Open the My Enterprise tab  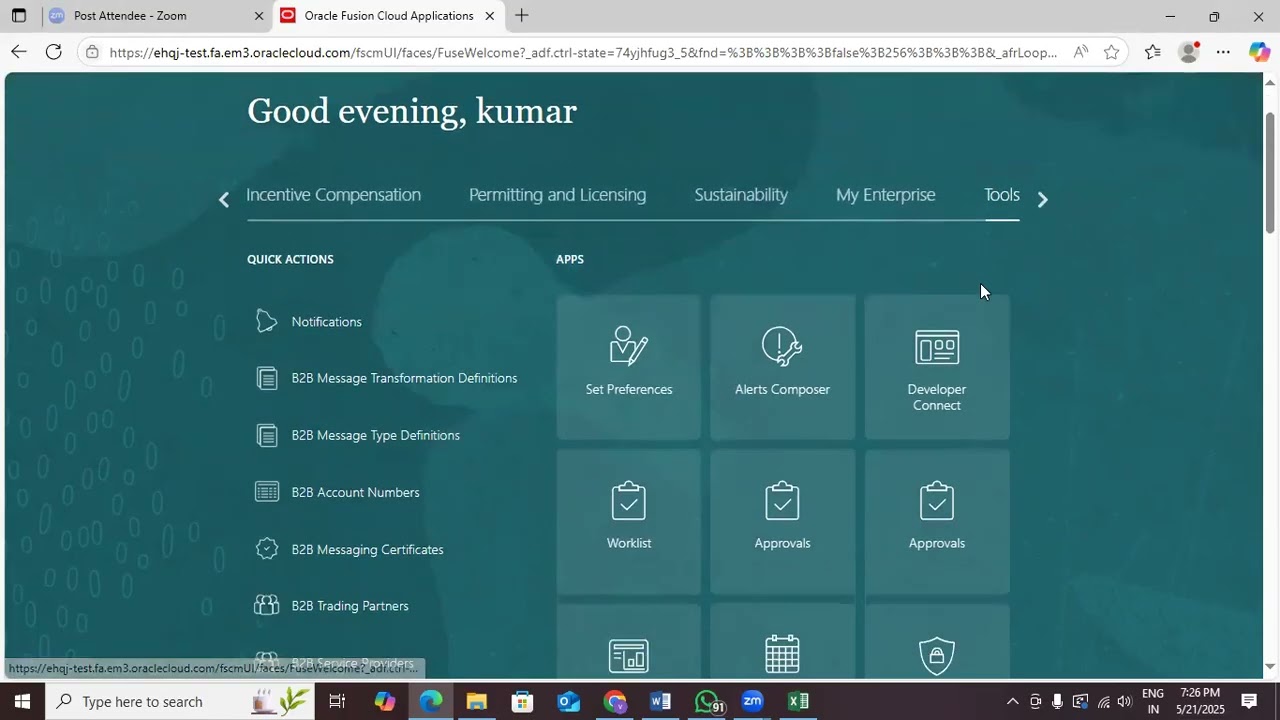[886, 195]
